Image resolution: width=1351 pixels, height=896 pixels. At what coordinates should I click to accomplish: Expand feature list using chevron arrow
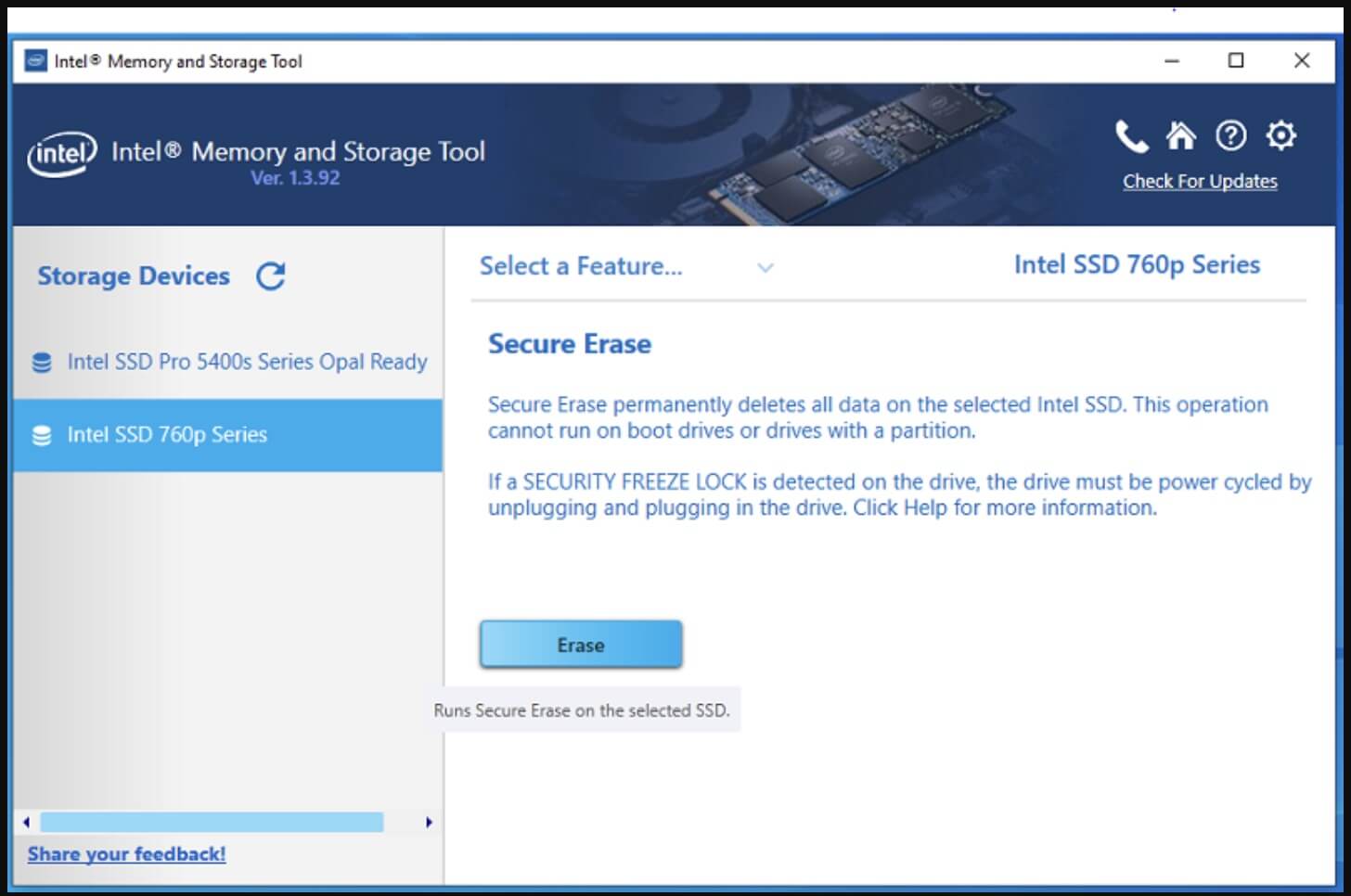click(766, 268)
